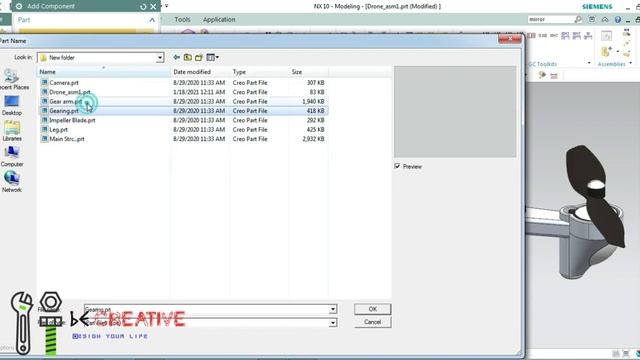Expand the Assemblies group arrow
Viewport: 640px width, 360px height.
tap(631, 63)
